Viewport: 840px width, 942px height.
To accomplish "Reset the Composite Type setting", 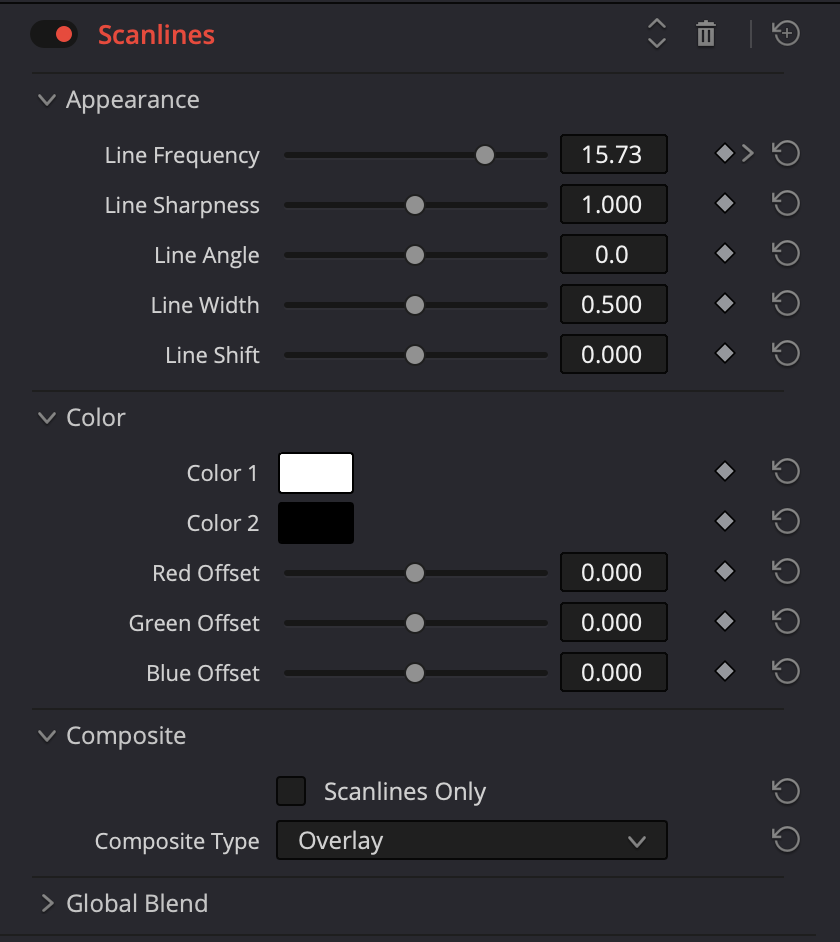I will pos(786,840).
